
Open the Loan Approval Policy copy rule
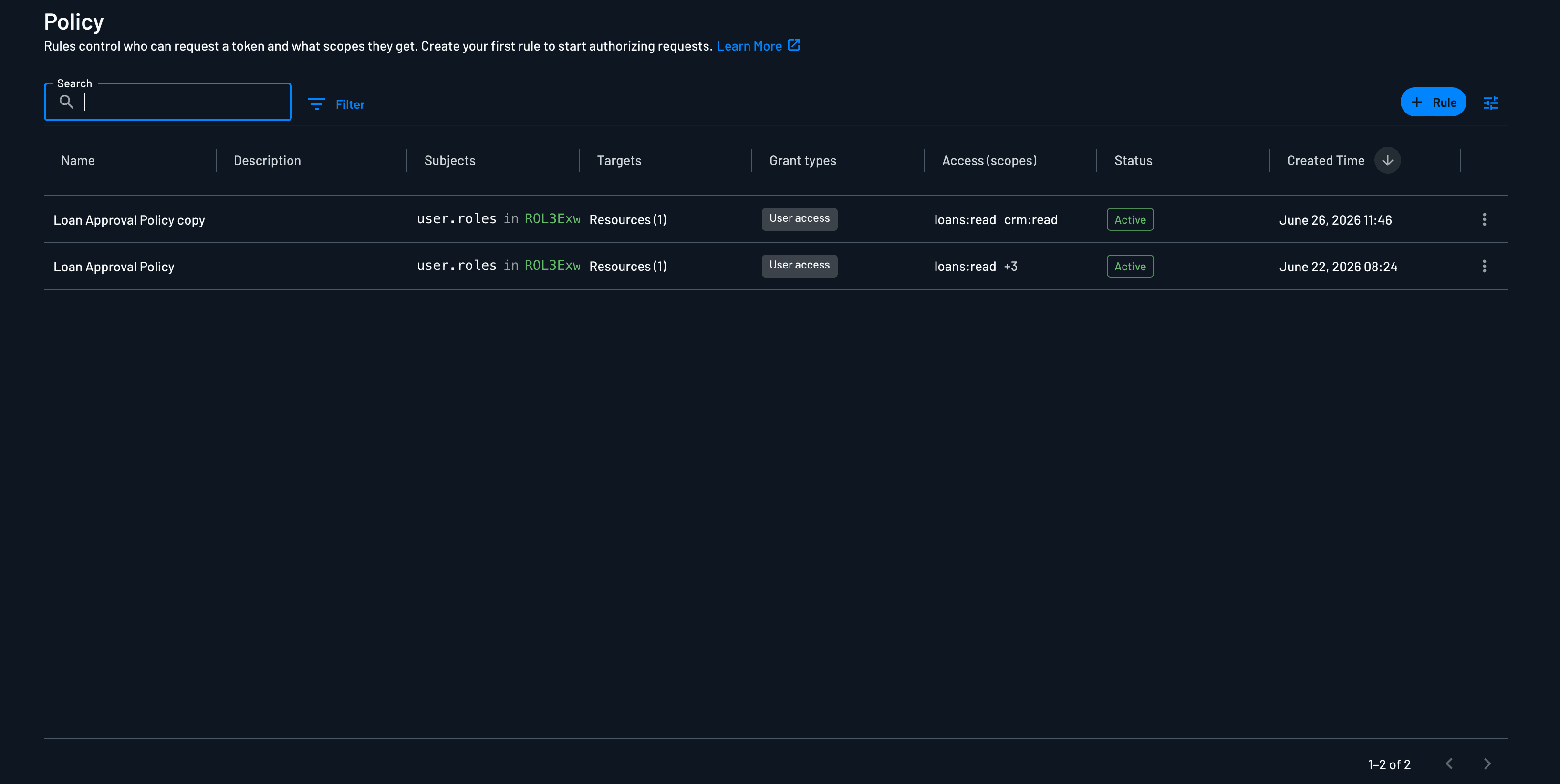(x=129, y=220)
